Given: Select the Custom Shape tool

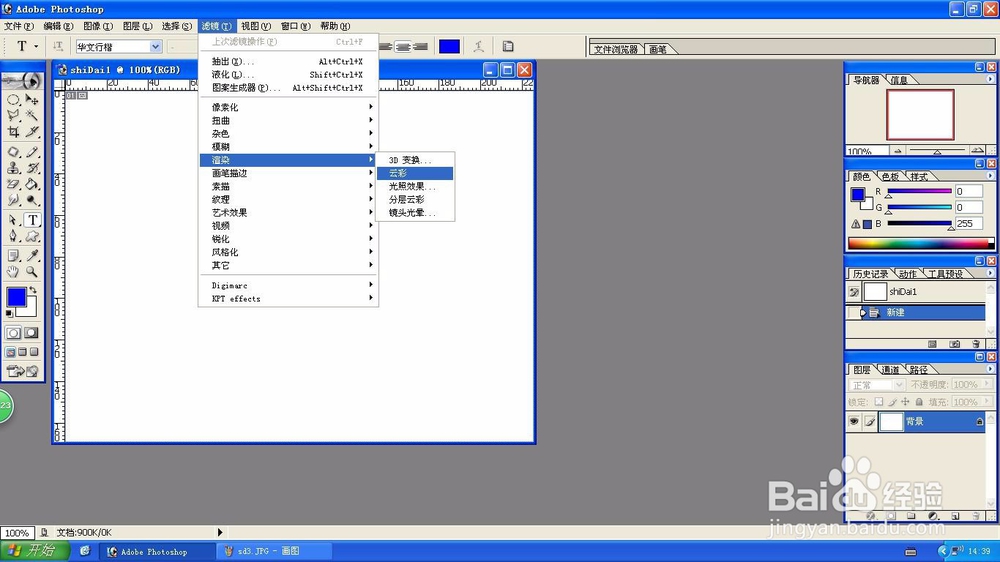Looking at the screenshot, I should tap(32, 236).
